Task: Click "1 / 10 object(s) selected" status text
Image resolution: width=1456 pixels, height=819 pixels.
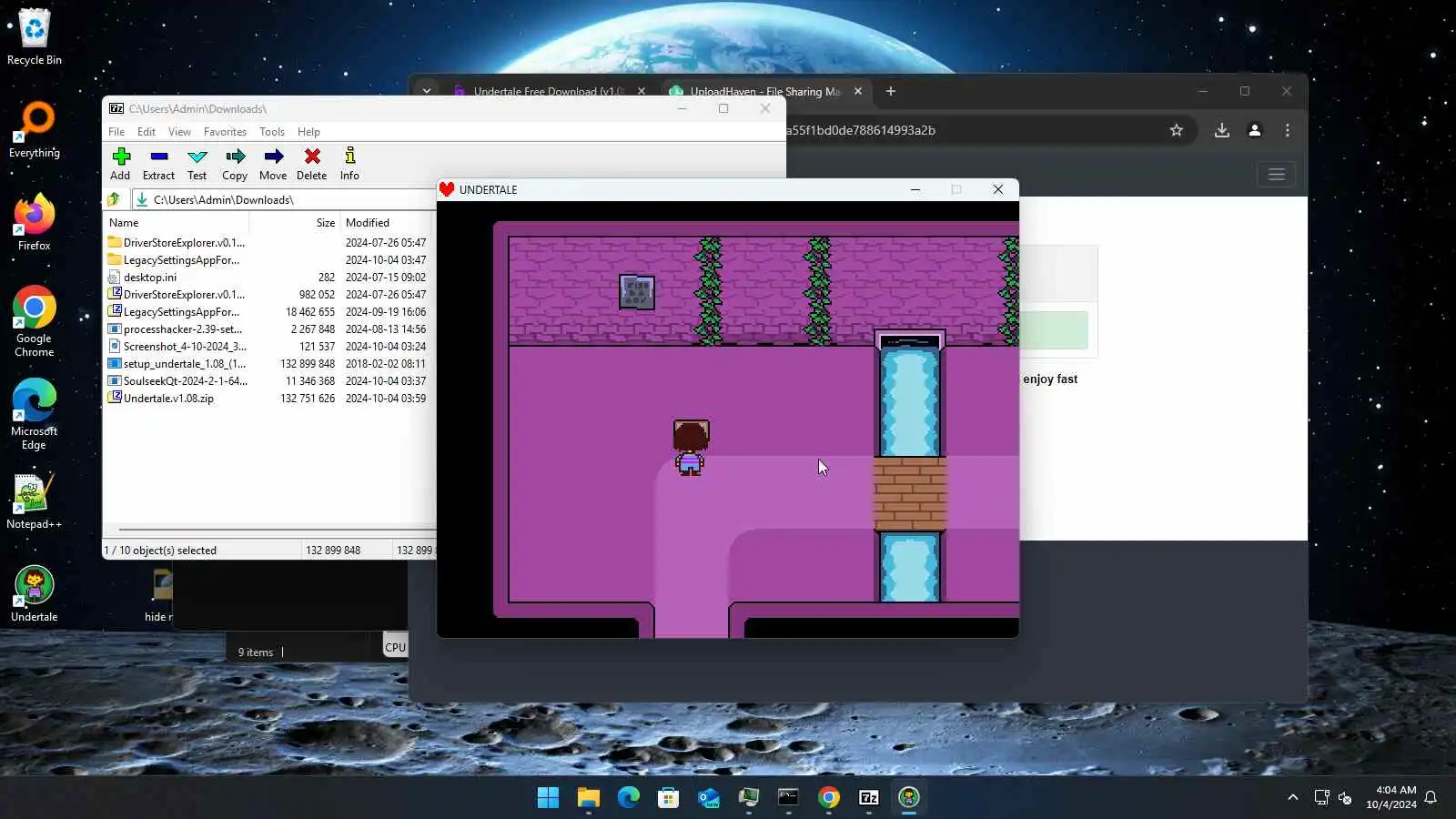Action: (160, 551)
